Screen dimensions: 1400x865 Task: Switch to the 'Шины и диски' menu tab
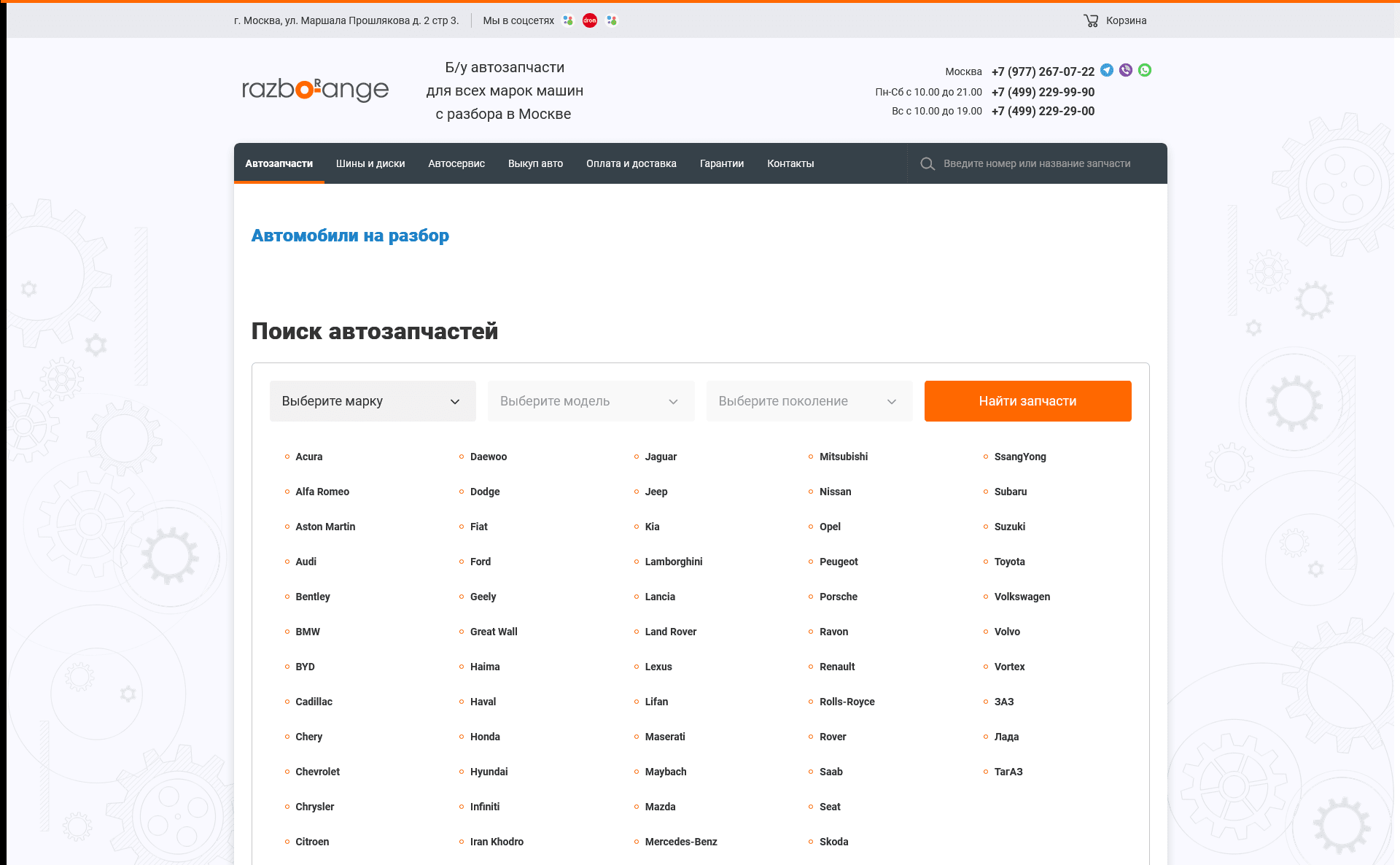[370, 163]
